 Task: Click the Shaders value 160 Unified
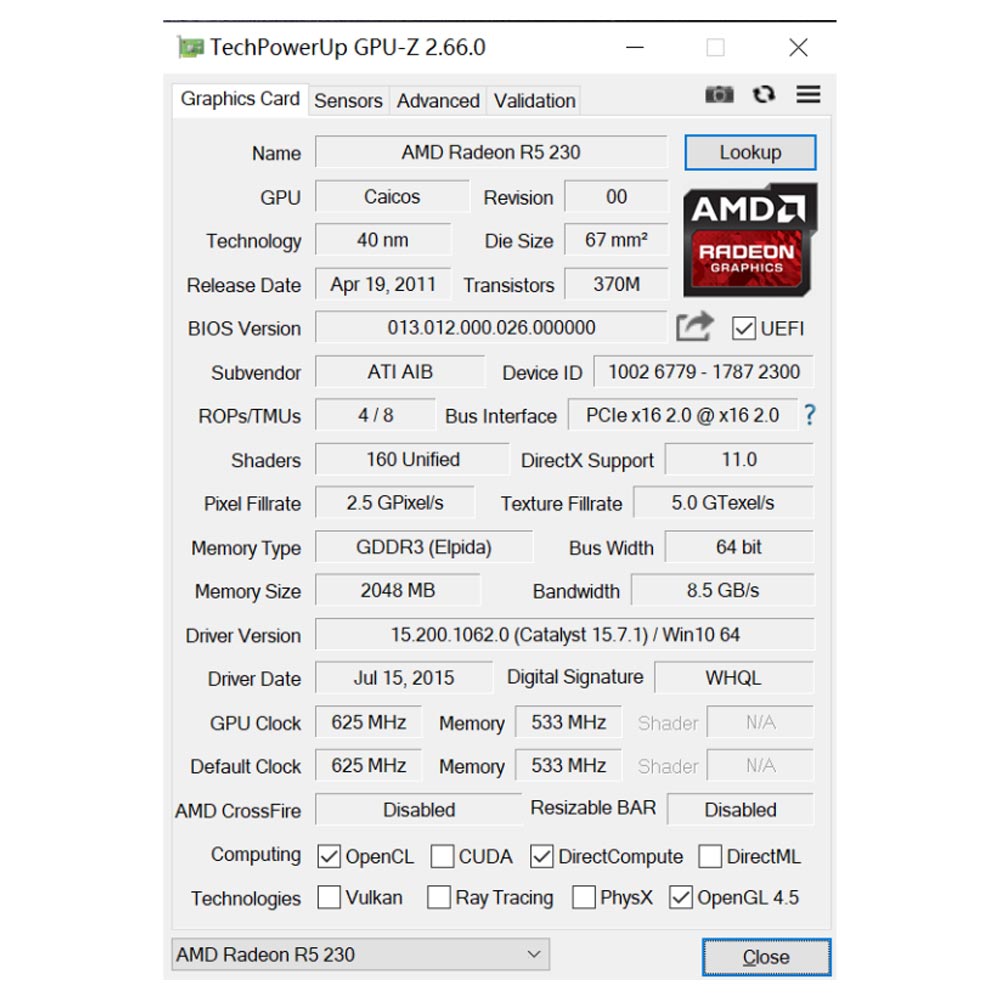click(x=413, y=459)
